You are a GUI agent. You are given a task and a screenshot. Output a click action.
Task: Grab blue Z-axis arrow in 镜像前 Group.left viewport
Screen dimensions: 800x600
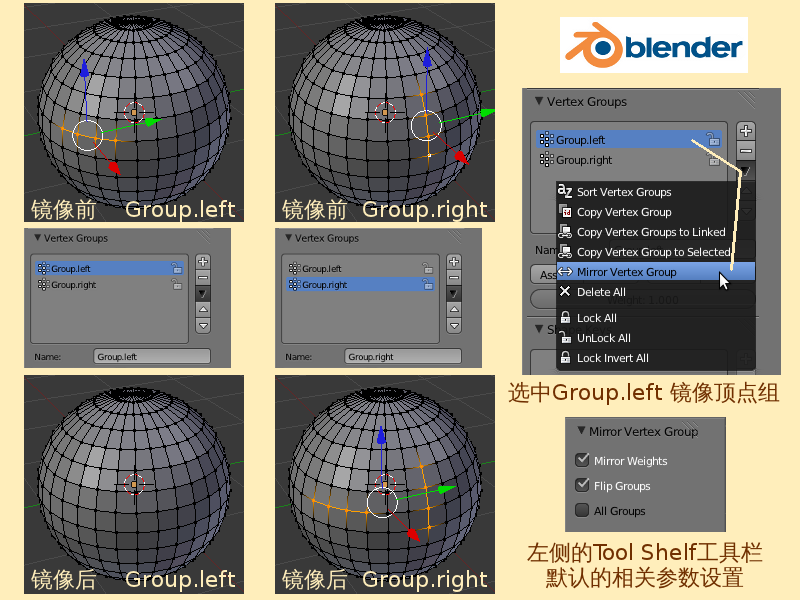(85, 69)
